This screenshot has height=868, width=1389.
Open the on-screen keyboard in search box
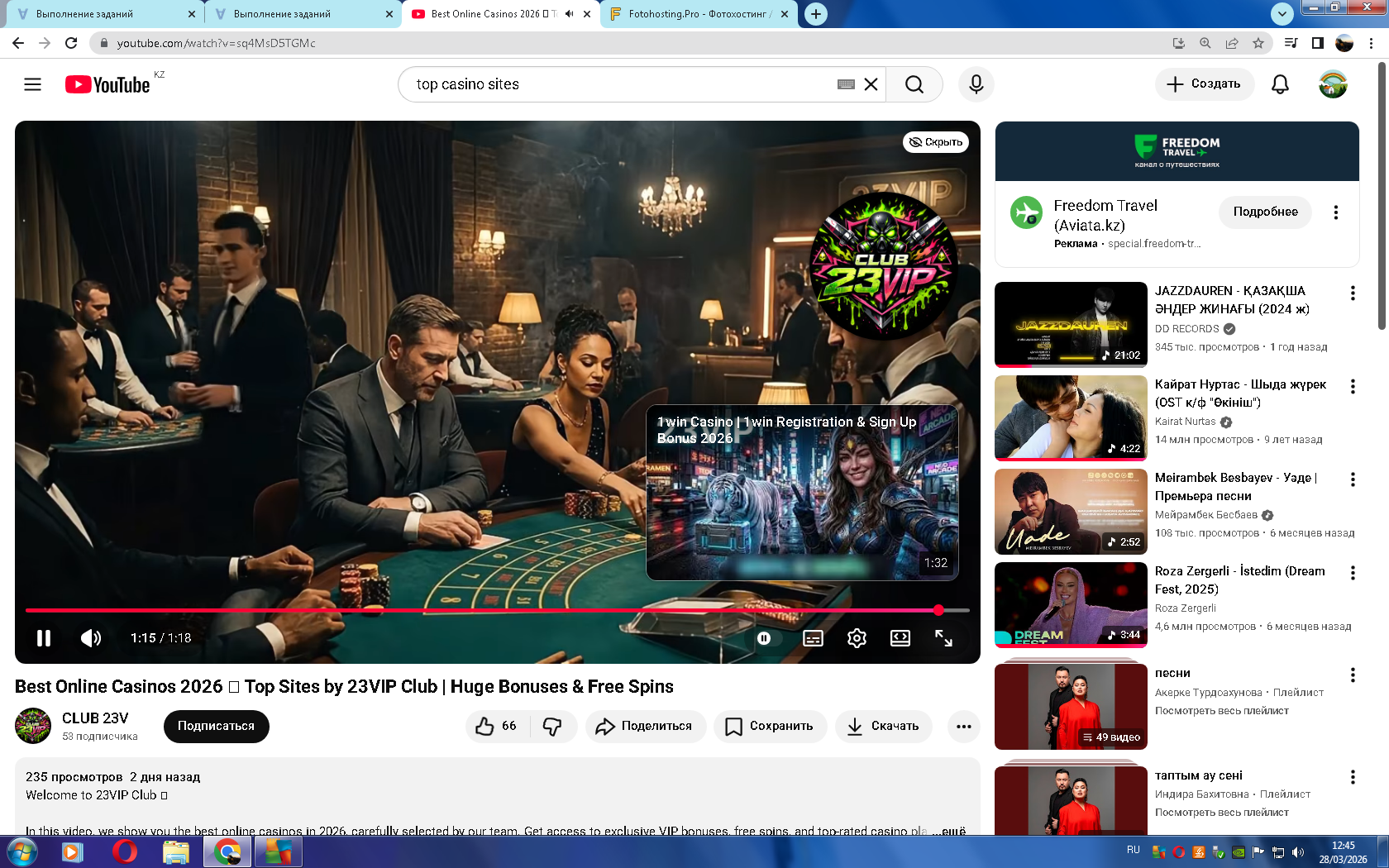846,84
